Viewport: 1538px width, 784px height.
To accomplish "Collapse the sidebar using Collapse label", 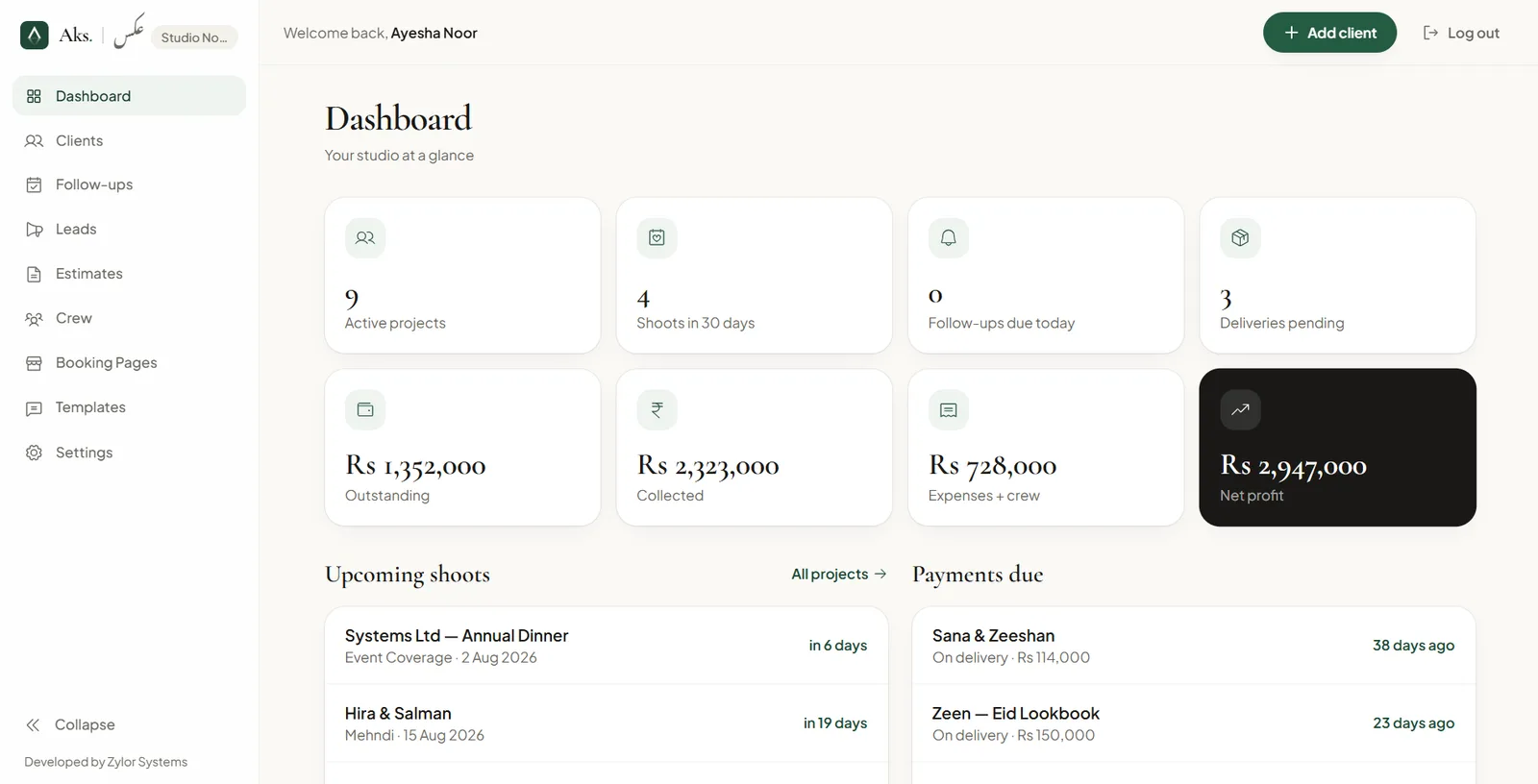I will click(x=85, y=725).
